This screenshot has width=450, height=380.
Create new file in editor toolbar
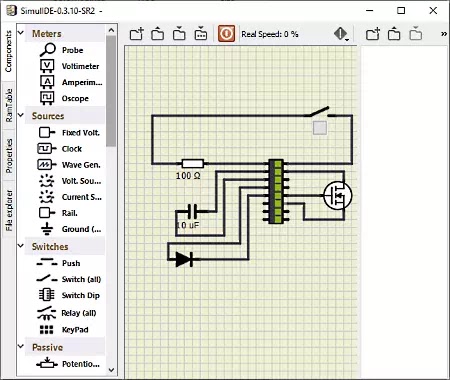[373, 34]
